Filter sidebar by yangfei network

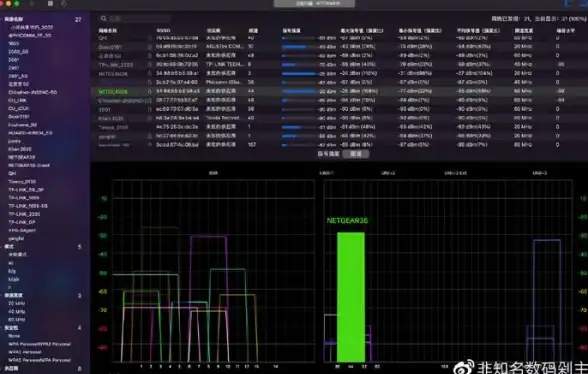tap(16, 239)
